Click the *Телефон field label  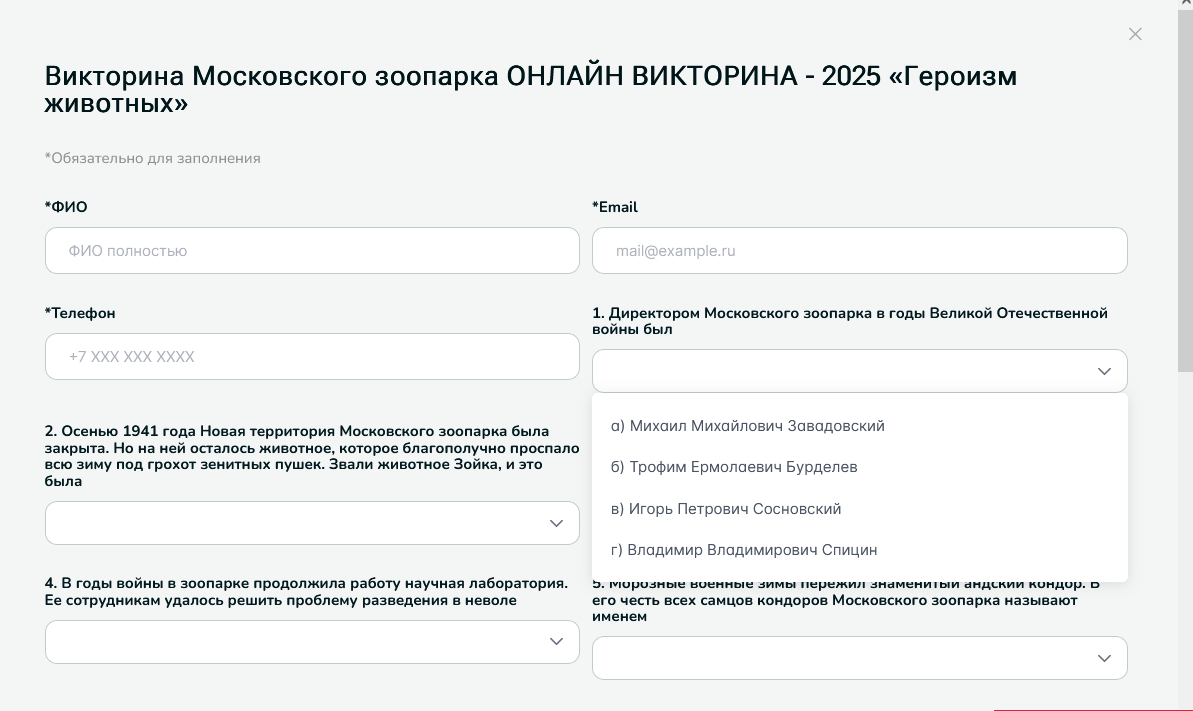point(80,313)
